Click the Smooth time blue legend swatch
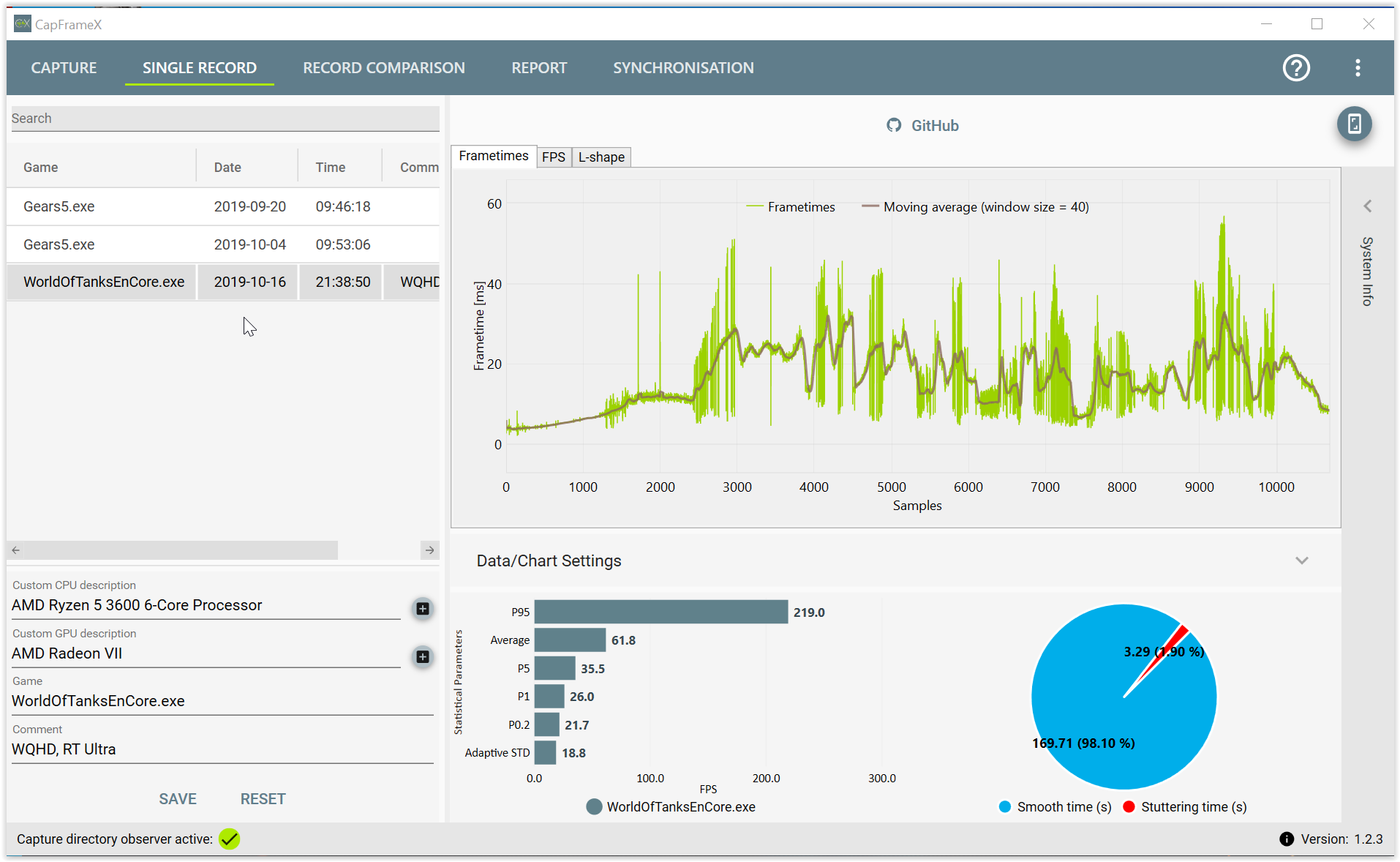1400x862 pixels. click(1004, 806)
